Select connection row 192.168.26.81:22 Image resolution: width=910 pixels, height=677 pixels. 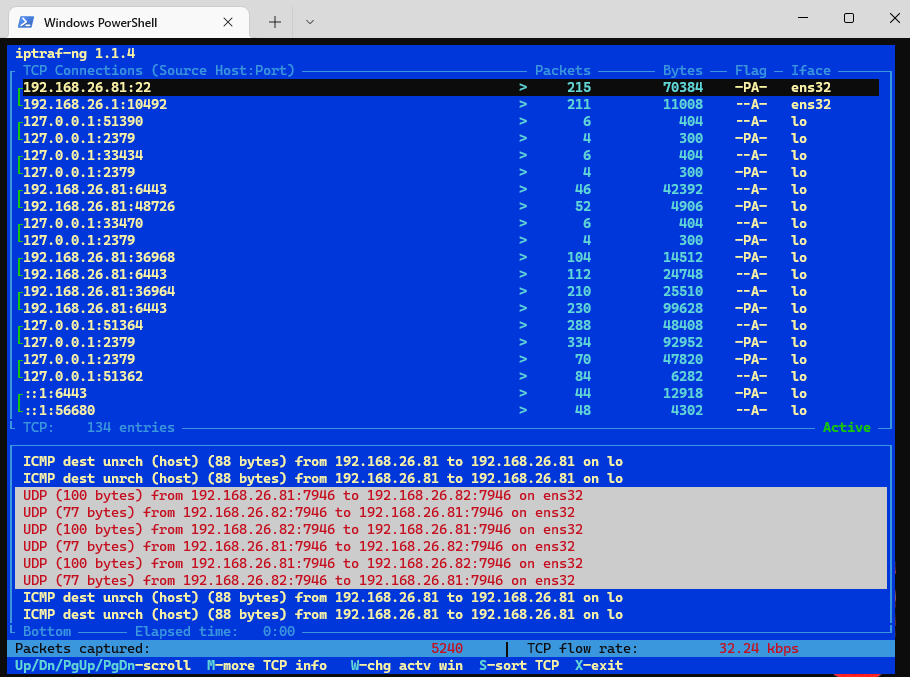click(450, 88)
